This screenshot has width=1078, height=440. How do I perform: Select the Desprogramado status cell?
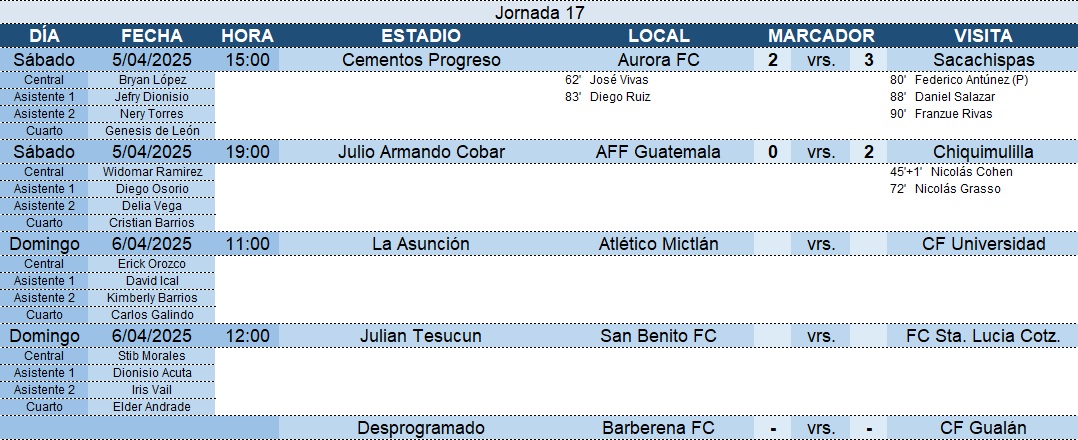point(421,428)
